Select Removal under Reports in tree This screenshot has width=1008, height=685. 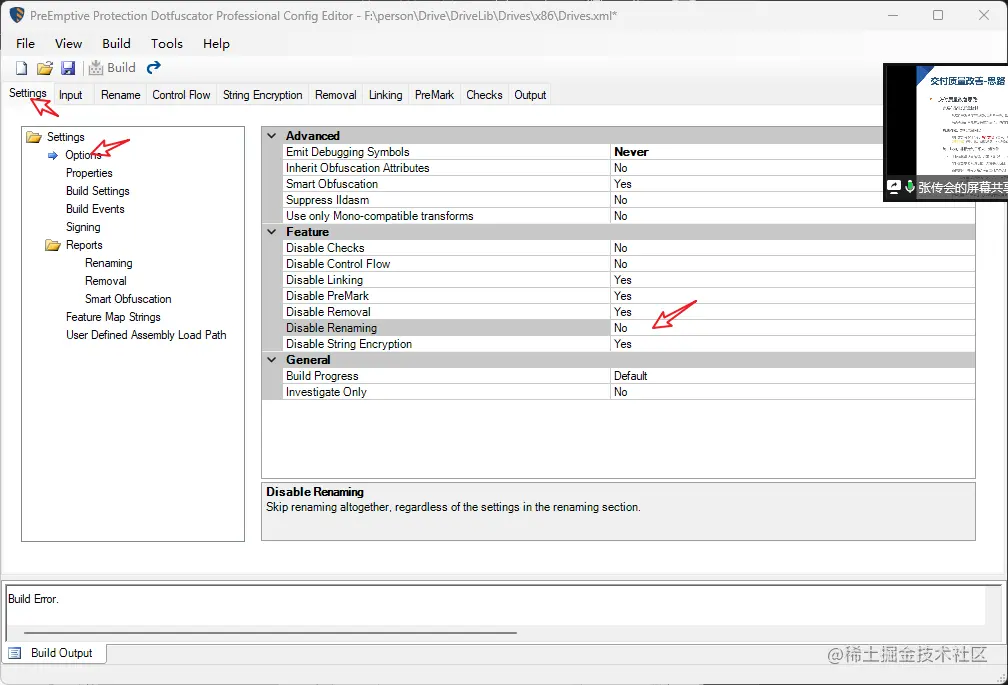[x=106, y=281]
